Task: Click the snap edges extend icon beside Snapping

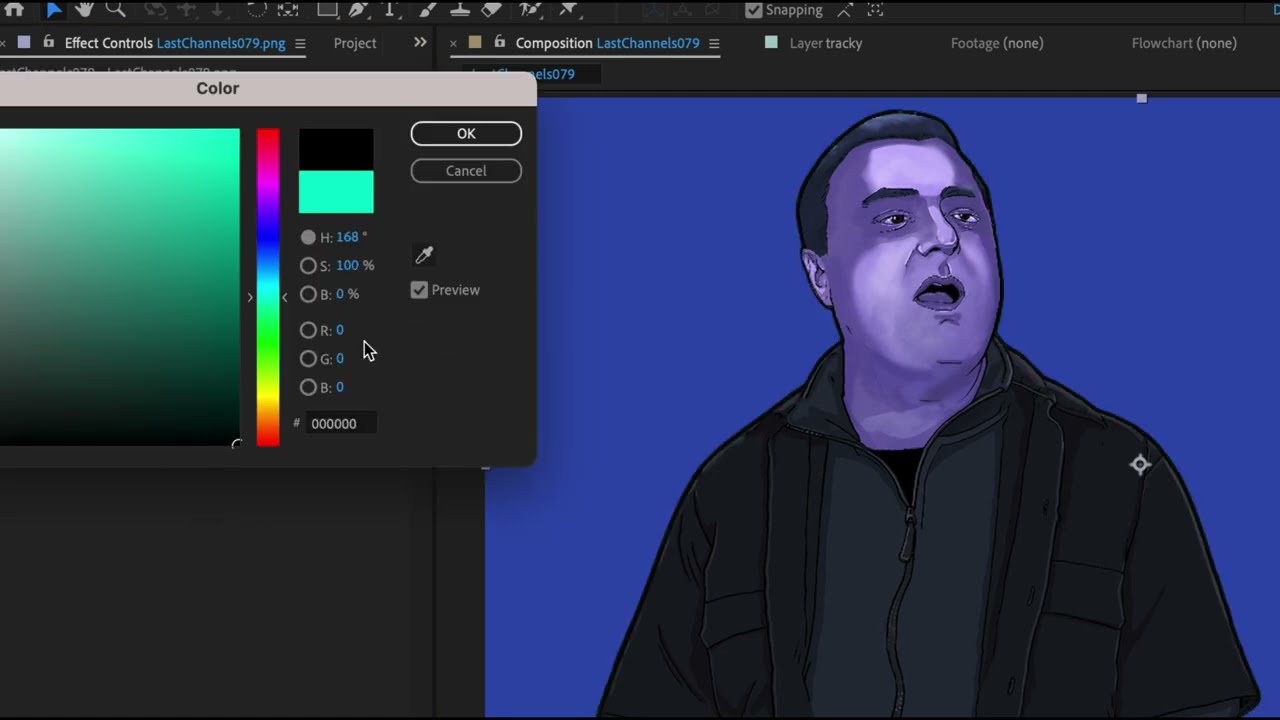Action: point(845,10)
